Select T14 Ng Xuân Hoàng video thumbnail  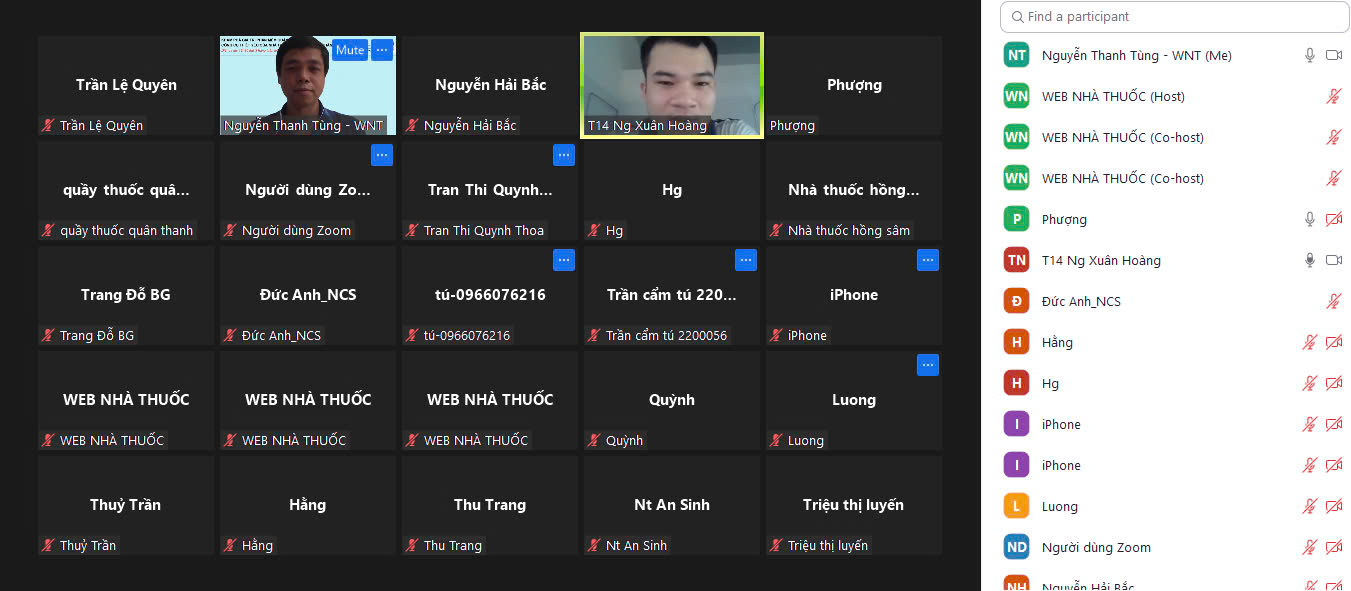(672, 85)
